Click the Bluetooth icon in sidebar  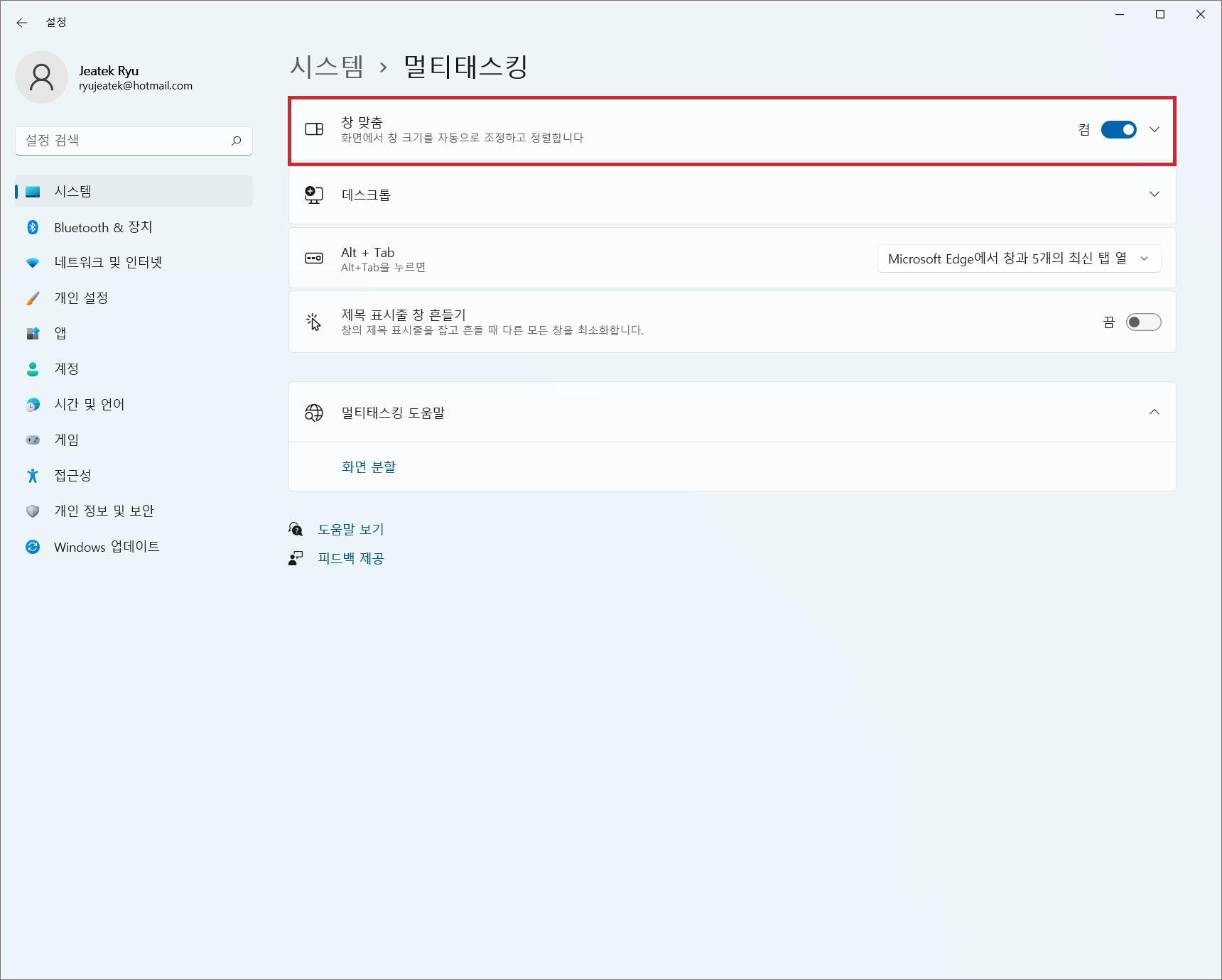pyautogui.click(x=33, y=227)
